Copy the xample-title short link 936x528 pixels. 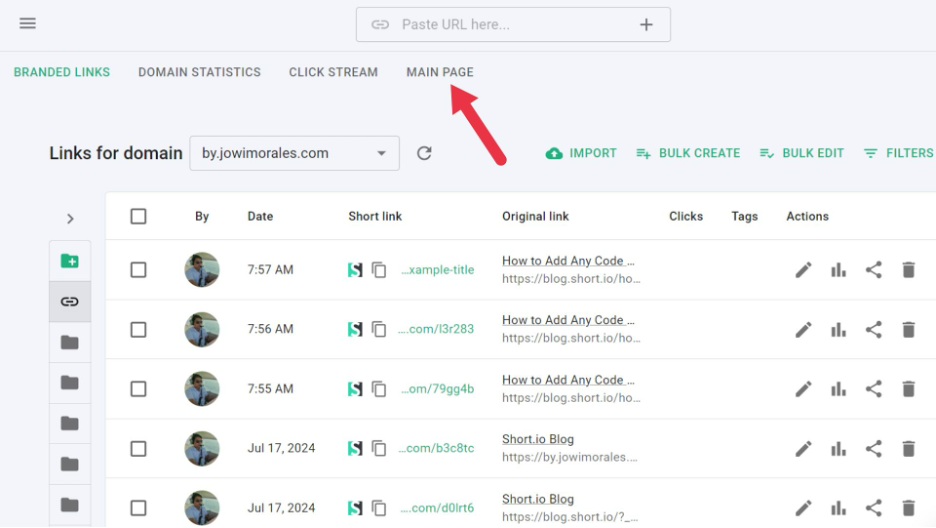click(379, 270)
